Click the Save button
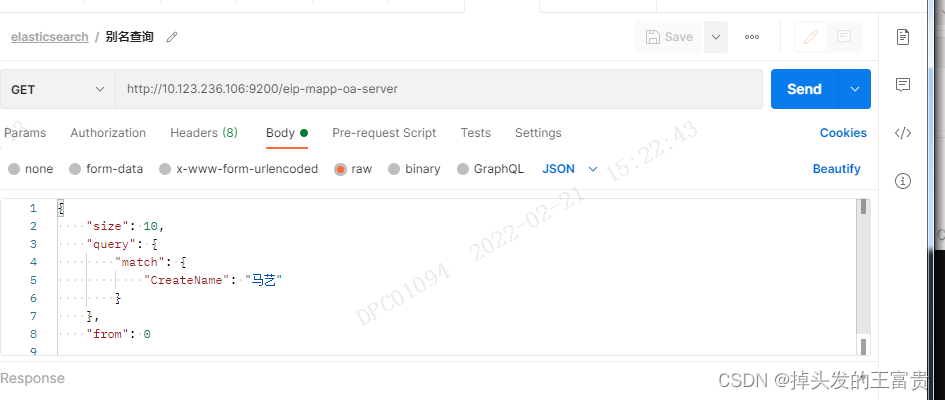 click(669, 37)
